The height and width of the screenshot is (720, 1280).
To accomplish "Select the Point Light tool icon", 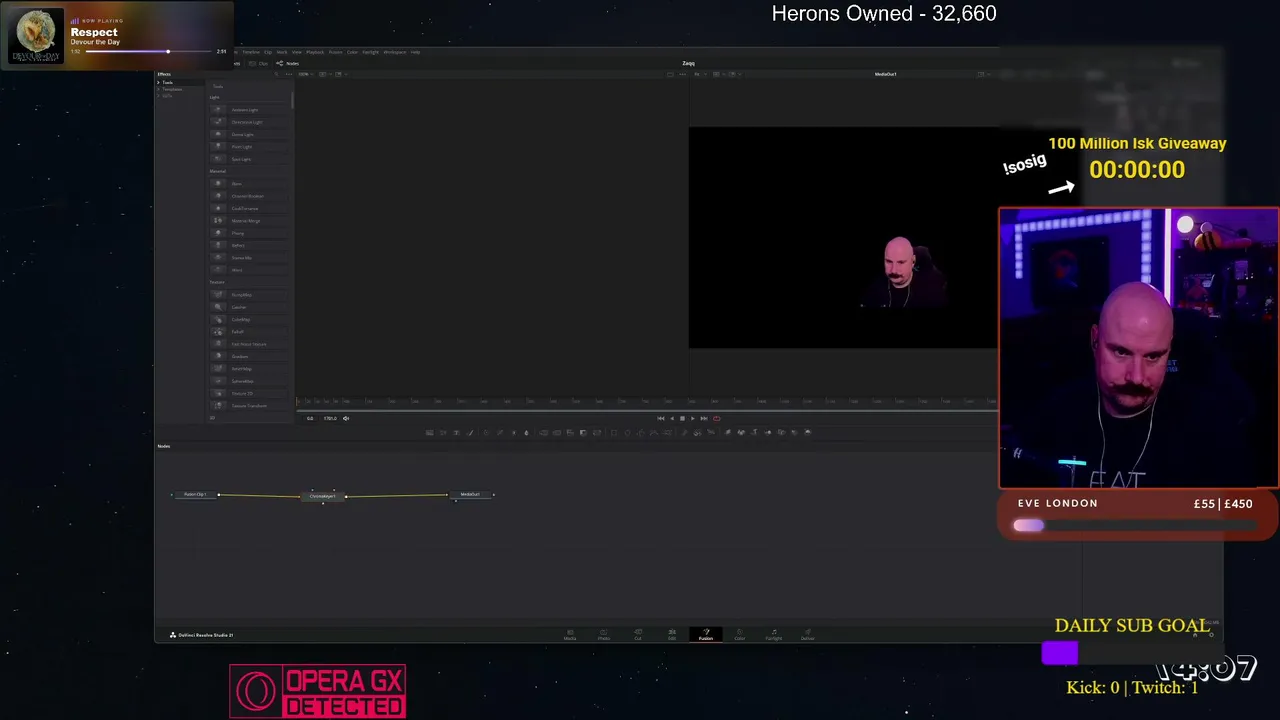I will click(x=218, y=147).
